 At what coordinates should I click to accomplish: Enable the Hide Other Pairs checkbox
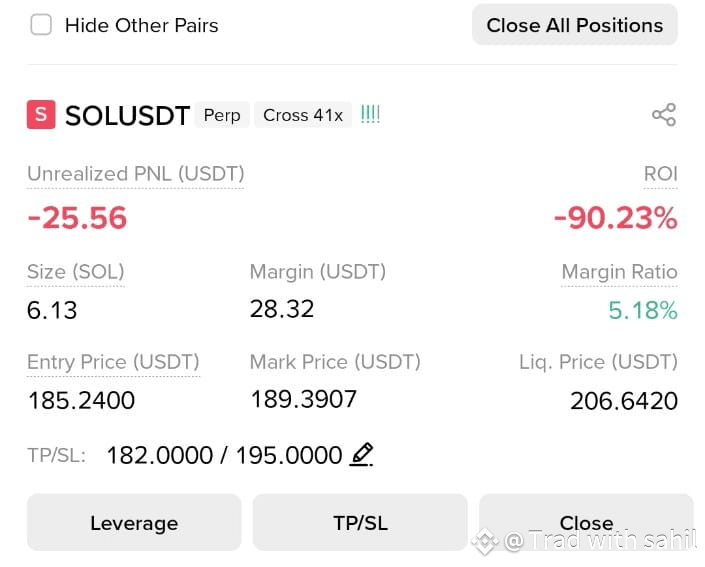point(41,24)
